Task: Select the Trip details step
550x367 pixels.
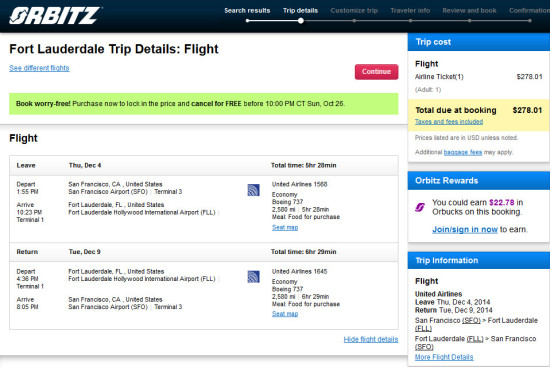Action: 300,11
